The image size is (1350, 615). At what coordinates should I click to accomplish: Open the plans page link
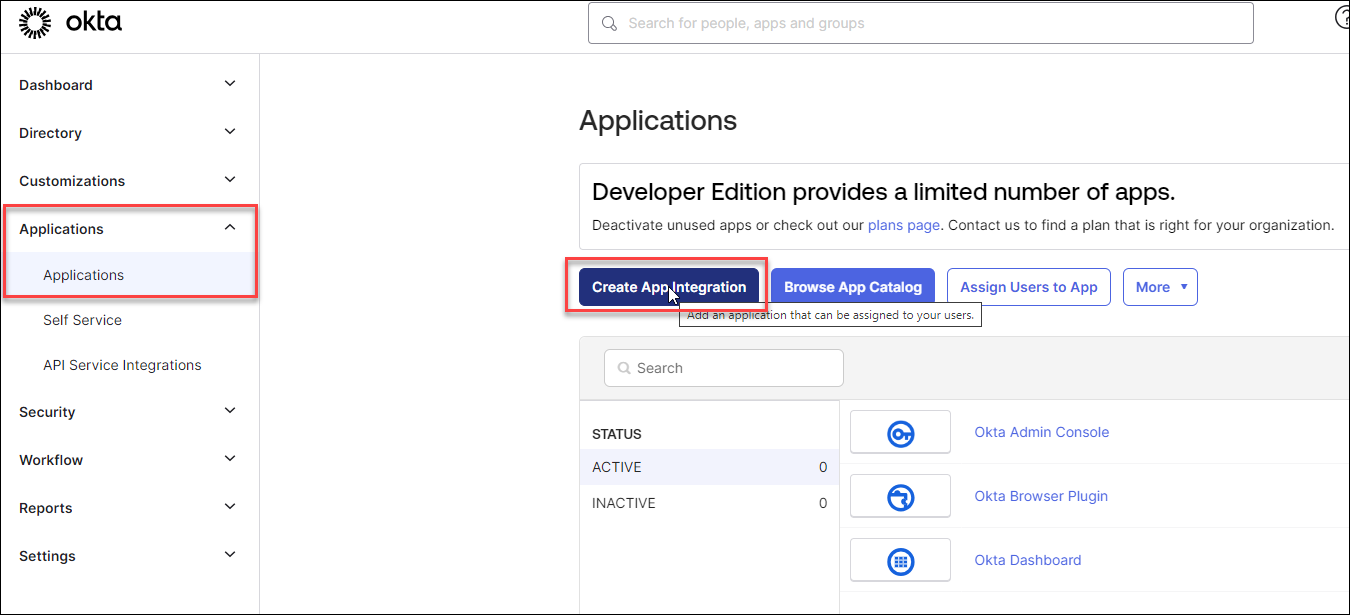coord(903,225)
